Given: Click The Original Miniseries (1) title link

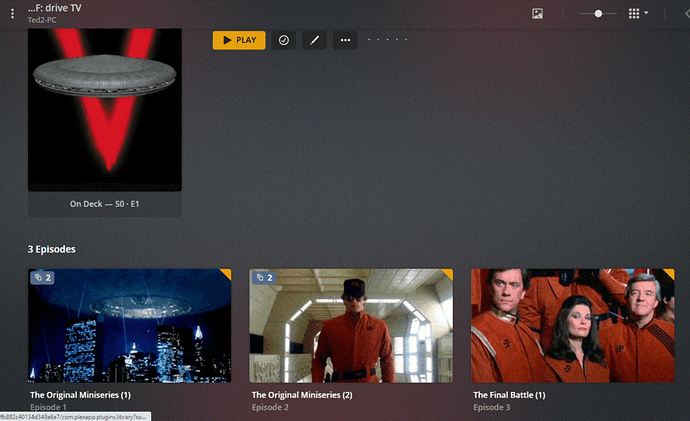Looking at the screenshot, I should [x=81, y=395].
